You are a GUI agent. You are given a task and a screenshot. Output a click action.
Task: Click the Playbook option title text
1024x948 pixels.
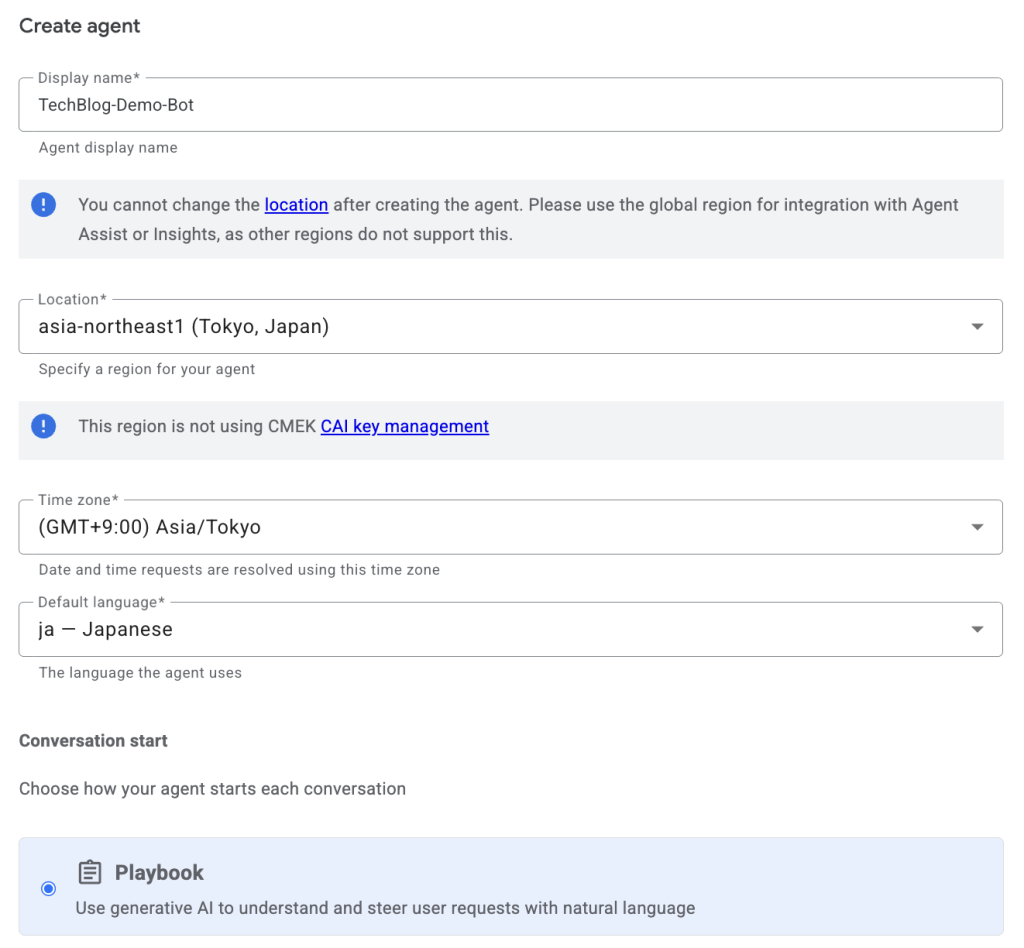click(159, 873)
